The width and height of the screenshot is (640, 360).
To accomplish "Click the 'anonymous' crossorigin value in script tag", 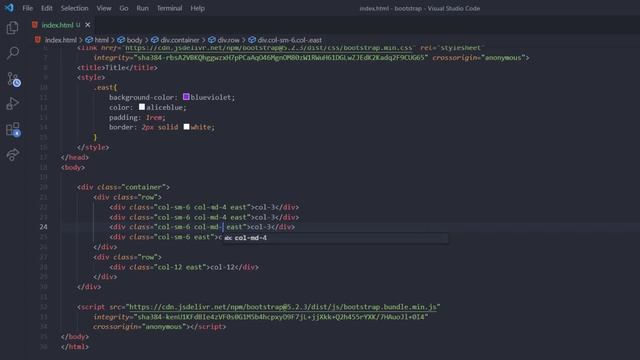I will click(164, 327).
